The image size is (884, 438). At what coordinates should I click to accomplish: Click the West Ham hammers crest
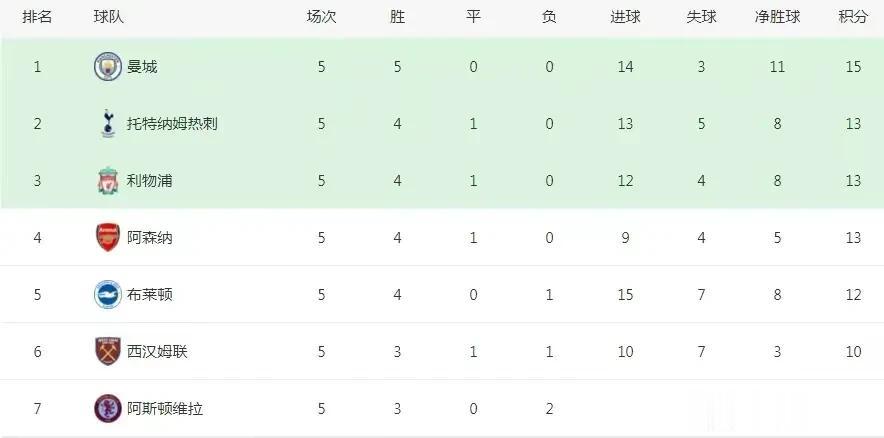[108, 351]
